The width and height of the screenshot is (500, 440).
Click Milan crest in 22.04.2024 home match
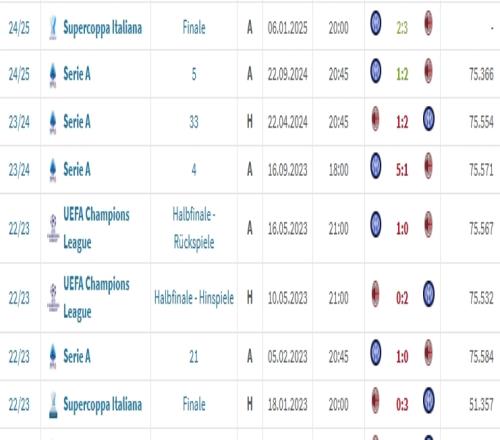(x=375, y=119)
